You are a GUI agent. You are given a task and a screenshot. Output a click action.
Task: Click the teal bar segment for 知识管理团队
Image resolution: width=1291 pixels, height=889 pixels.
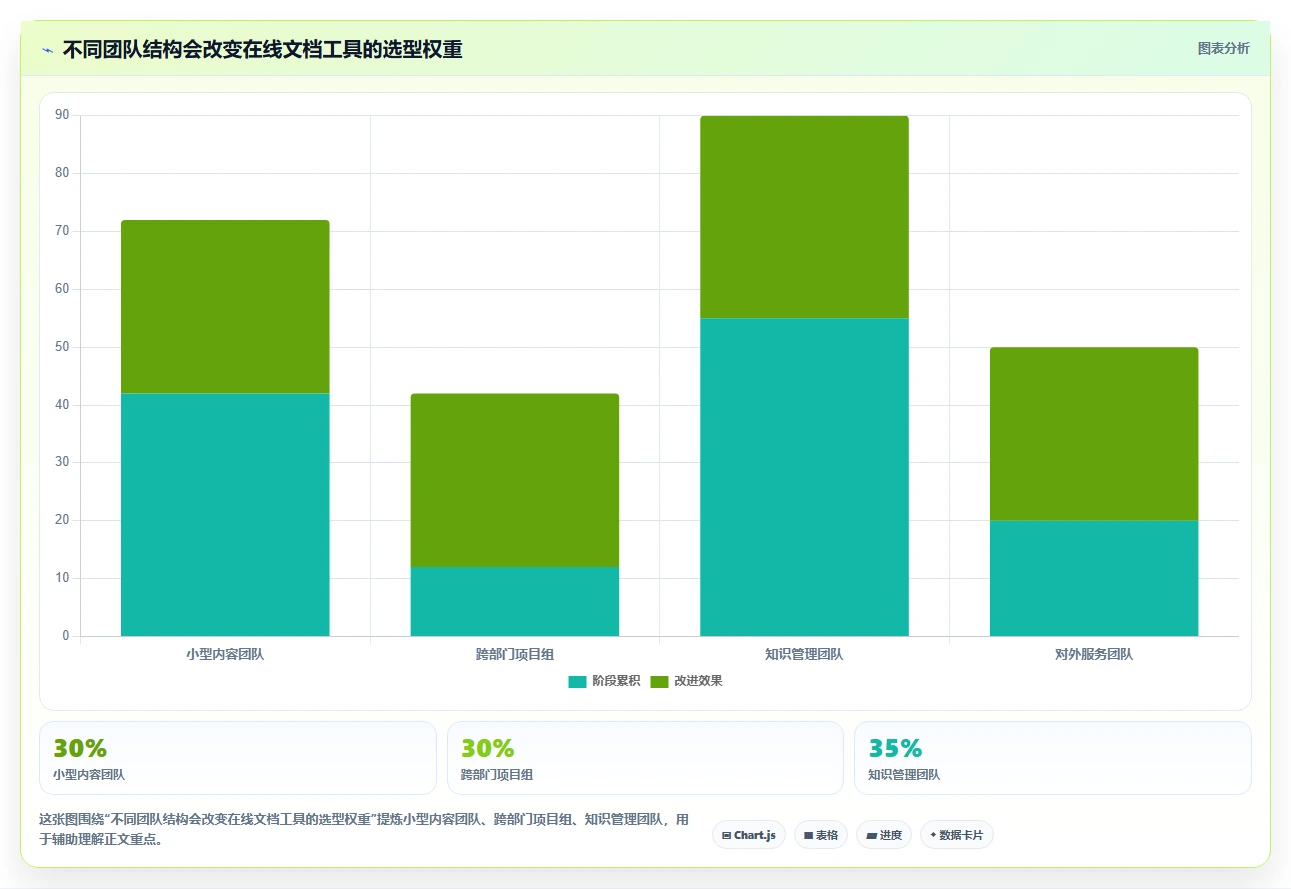pyautogui.click(x=804, y=477)
